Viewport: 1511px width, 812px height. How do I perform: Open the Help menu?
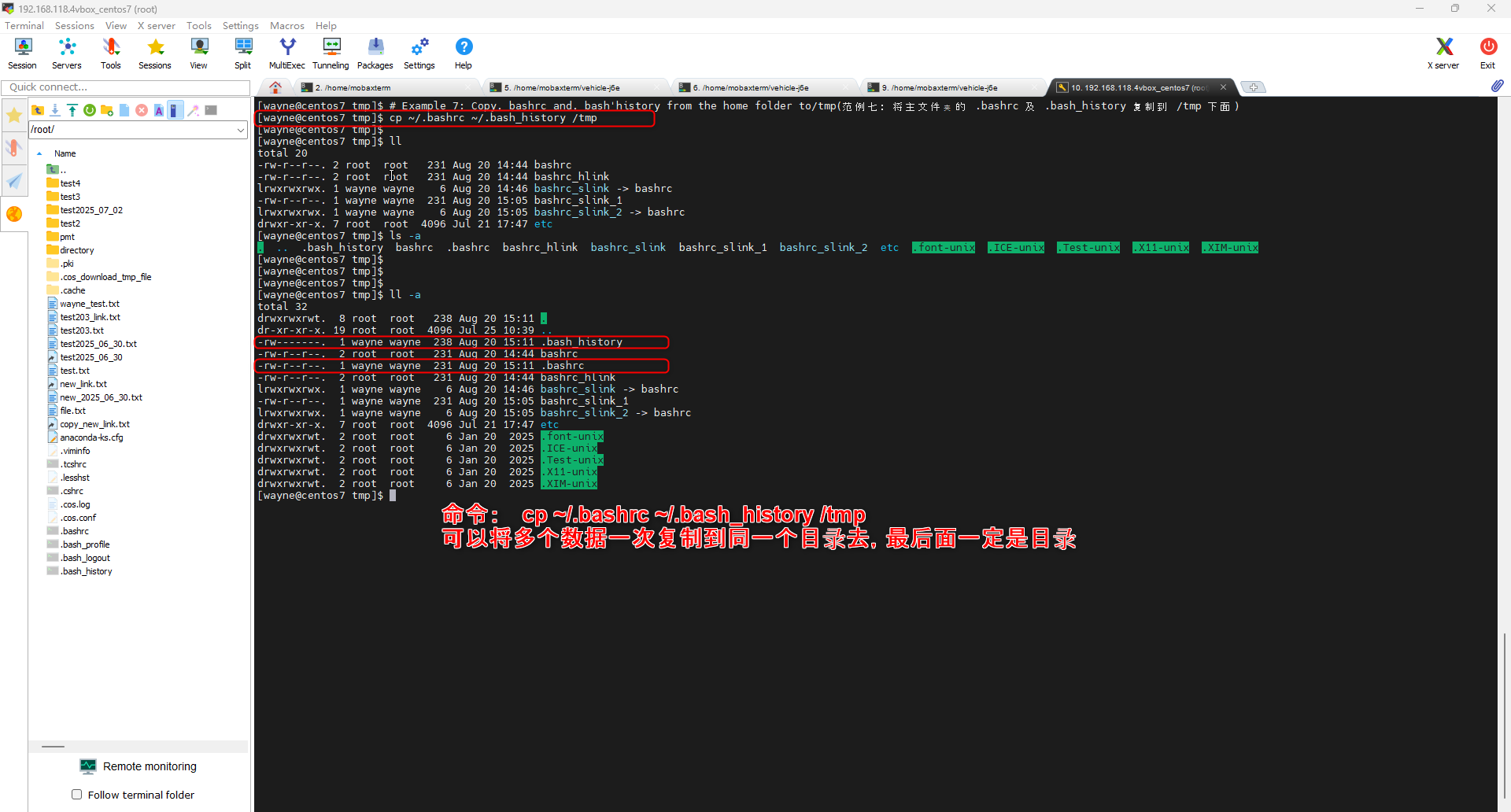326,26
